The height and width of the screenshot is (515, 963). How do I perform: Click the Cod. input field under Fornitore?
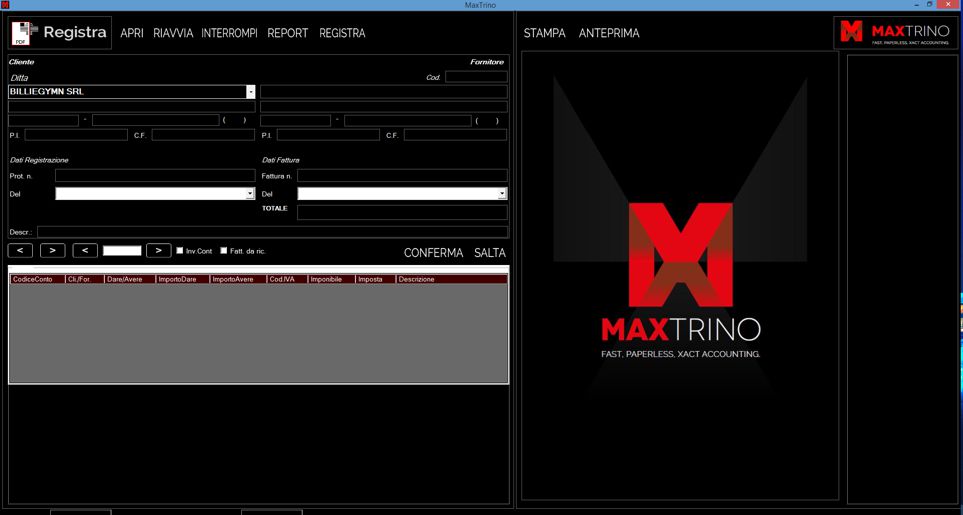(477, 77)
